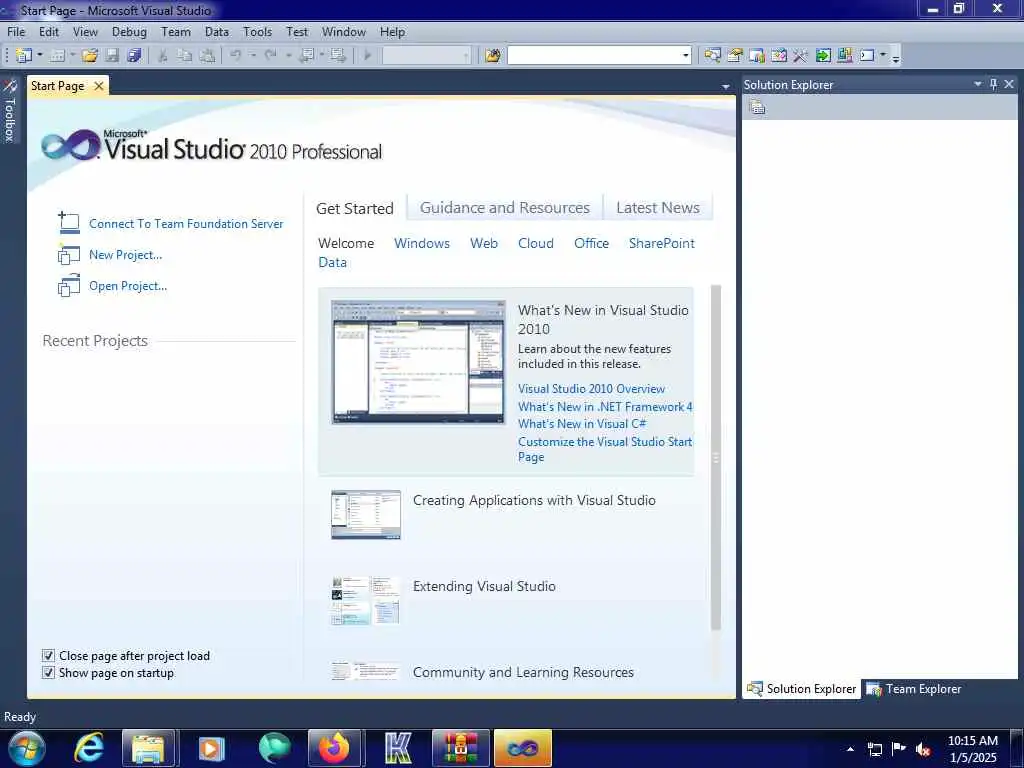Expand Creating Applications with Visual Studio section
This screenshot has width=1024, height=768.
tap(534, 500)
